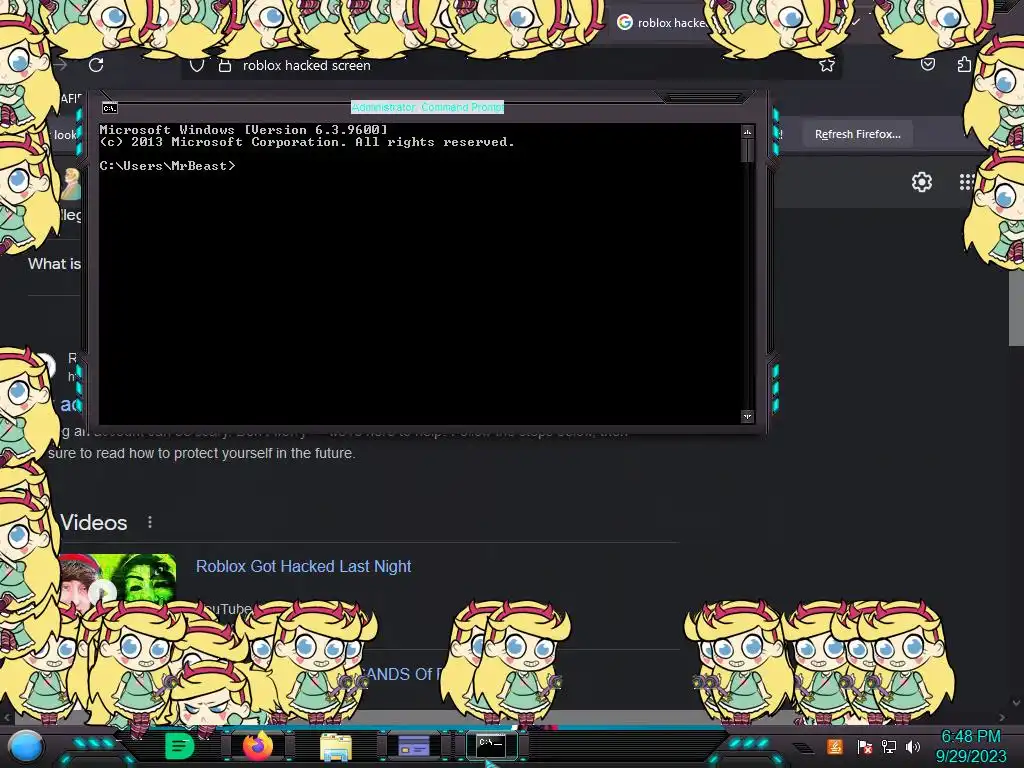
Task: Click the Videos section heading
Action: [x=93, y=522]
